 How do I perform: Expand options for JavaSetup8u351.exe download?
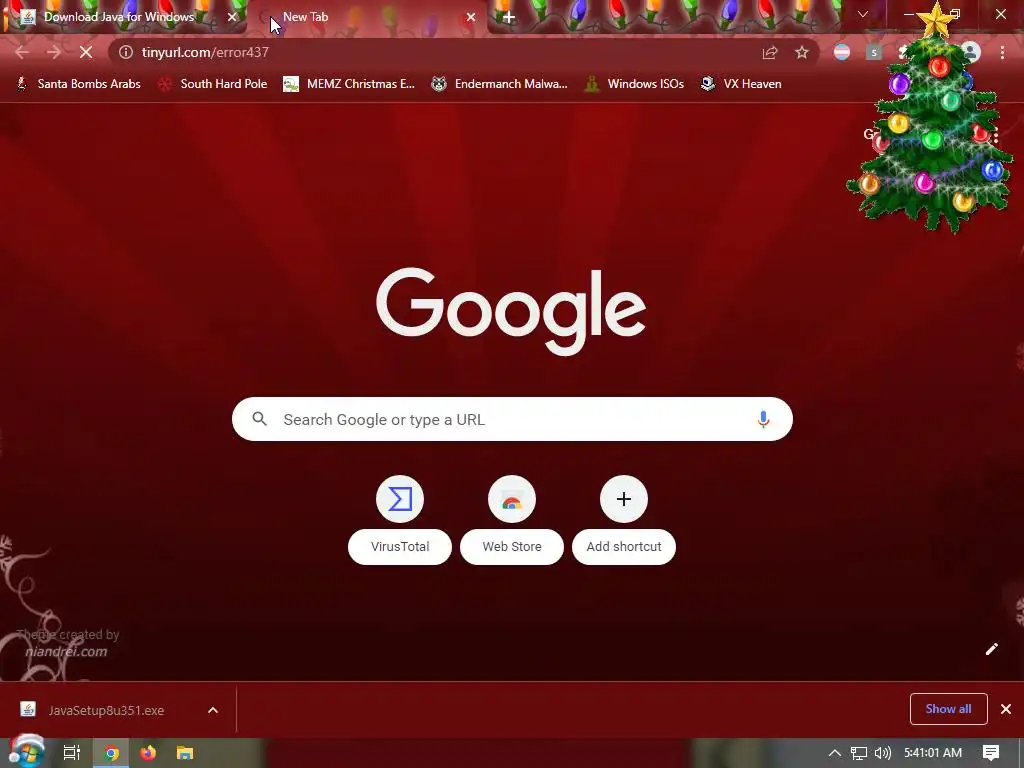[213, 710]
